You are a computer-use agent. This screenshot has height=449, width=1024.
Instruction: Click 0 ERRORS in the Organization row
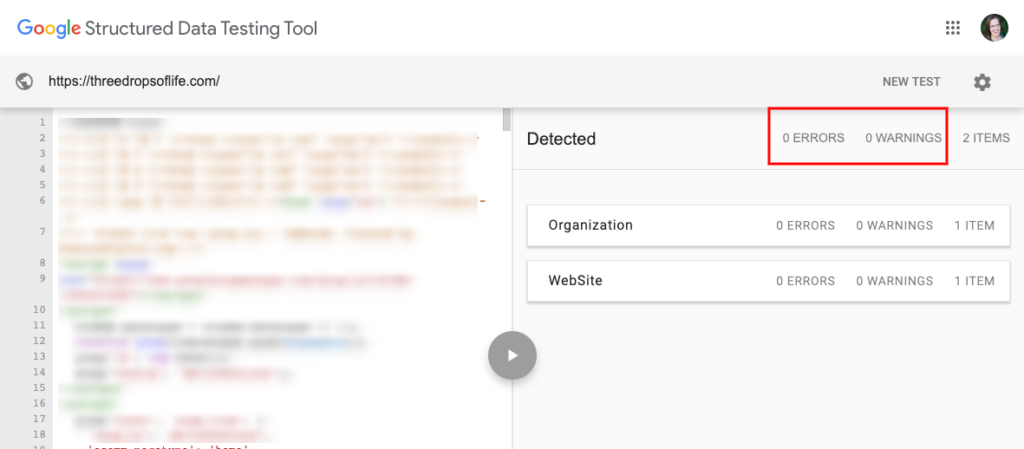click(x=805, y=226)
